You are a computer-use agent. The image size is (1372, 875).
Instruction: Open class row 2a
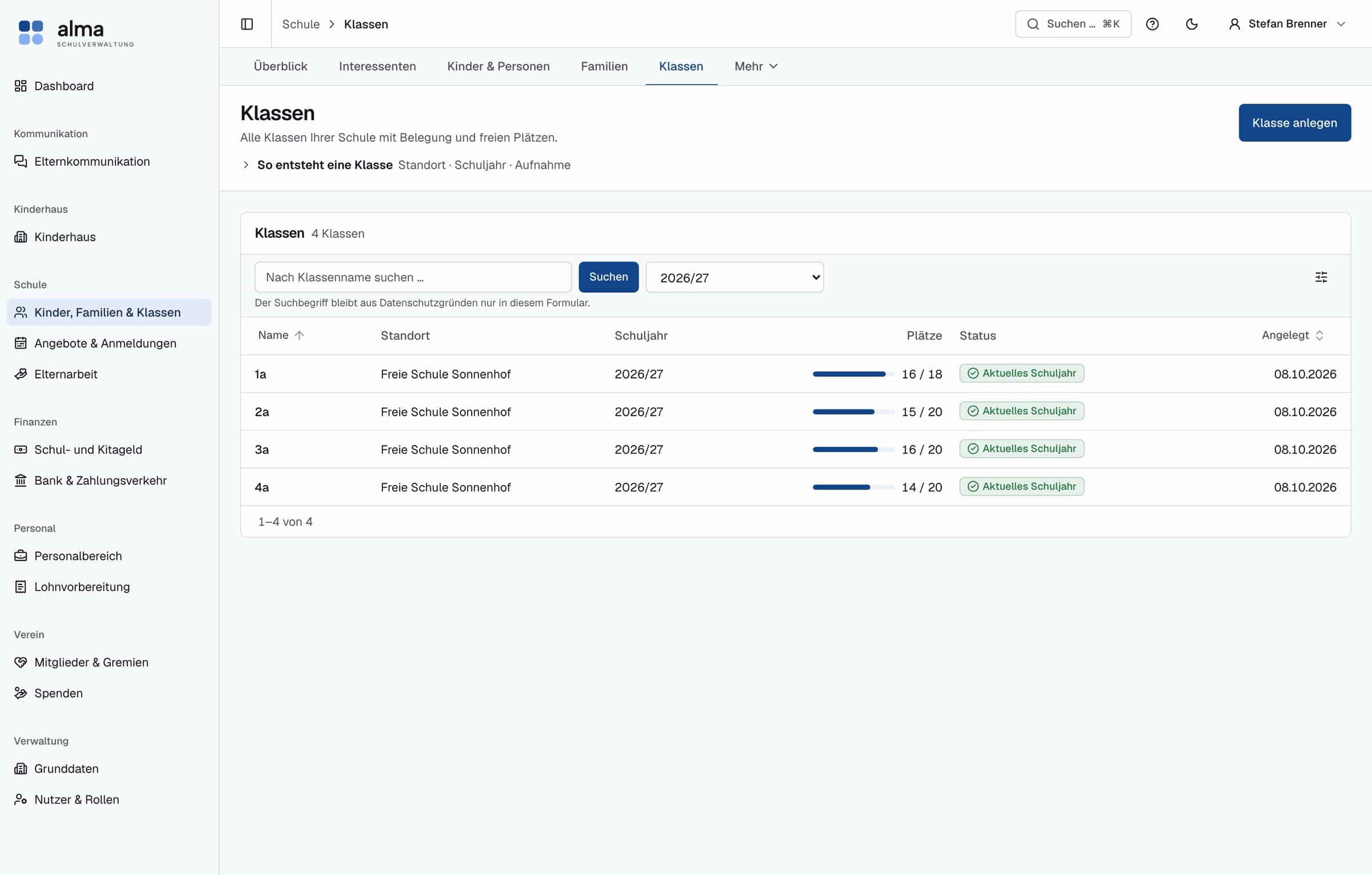click(x=795, y=412)
